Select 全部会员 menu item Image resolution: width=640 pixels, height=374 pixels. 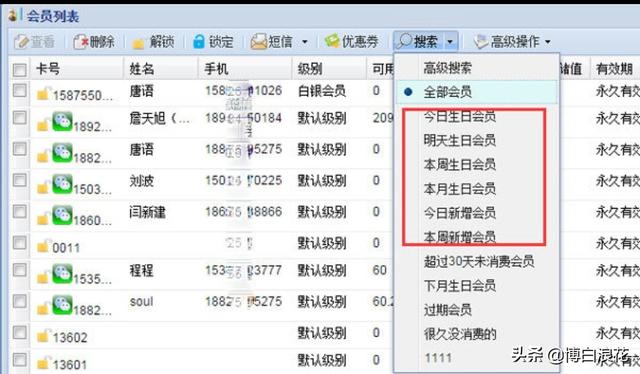pyautogui.click(x=476, y=92)
